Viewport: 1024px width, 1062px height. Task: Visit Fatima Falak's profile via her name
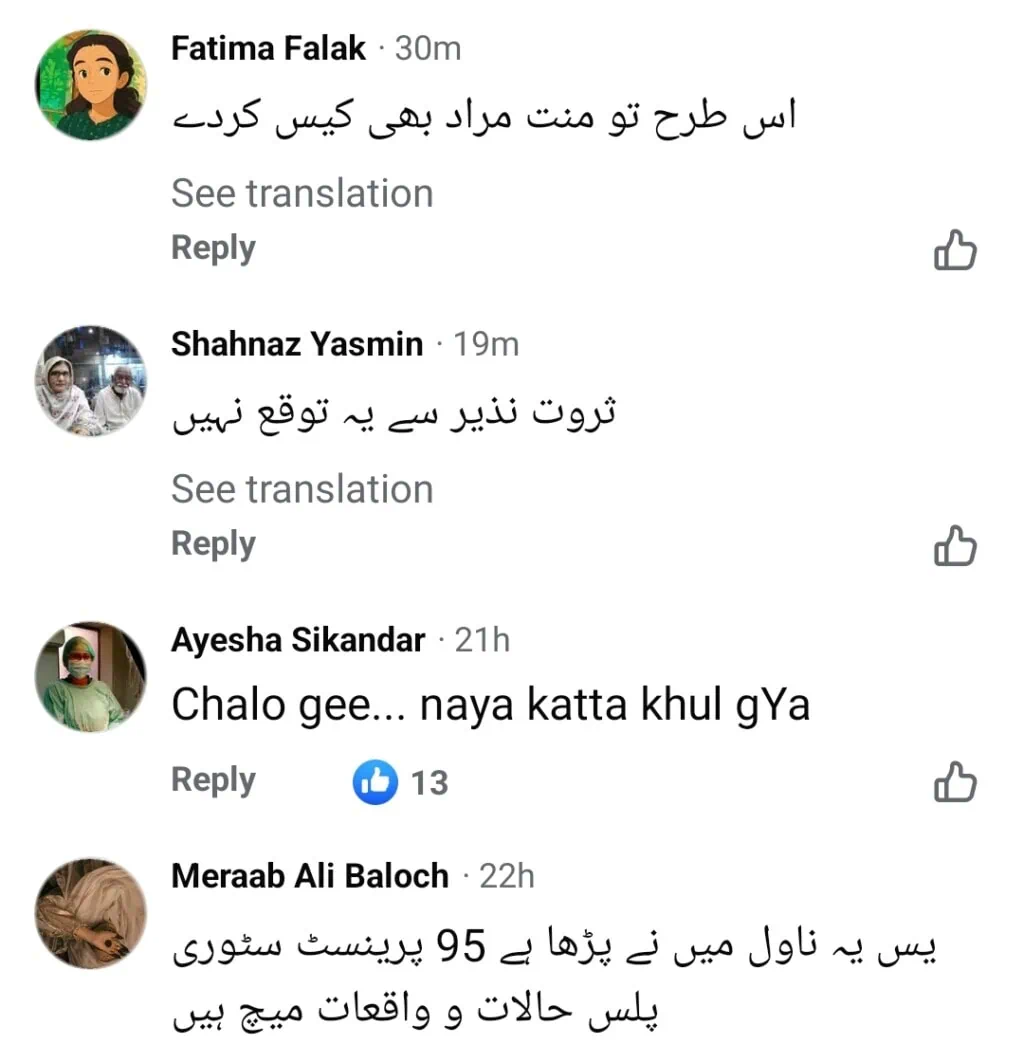click(x=268, y=49)
